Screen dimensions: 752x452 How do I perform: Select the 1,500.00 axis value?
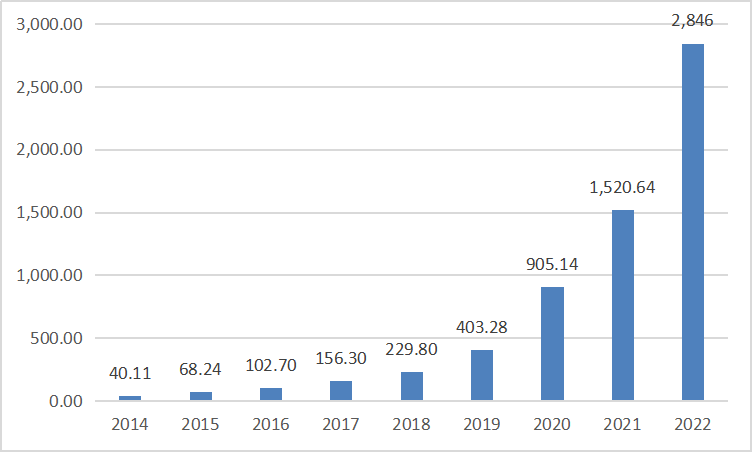coord(49,213)
